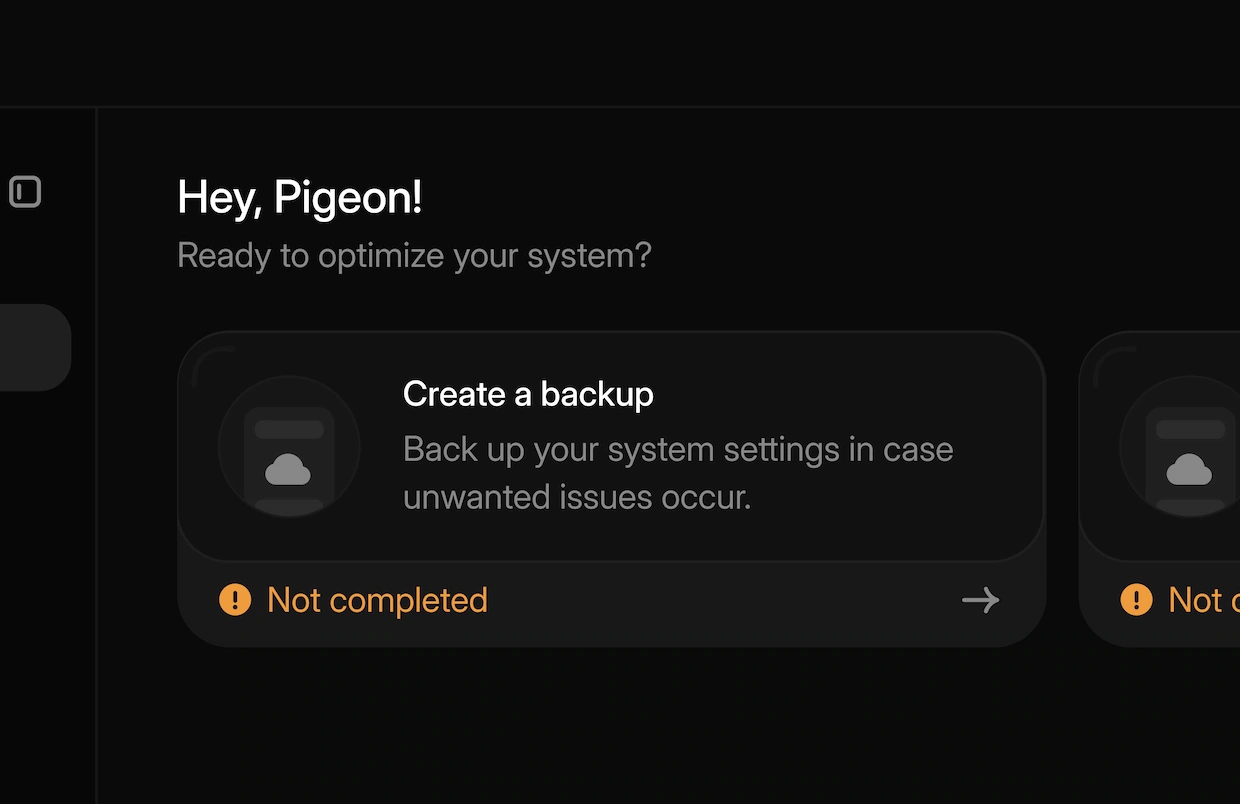Click the cloud icon on the second card
The image size is (1240, 804).
[1189, 468]
